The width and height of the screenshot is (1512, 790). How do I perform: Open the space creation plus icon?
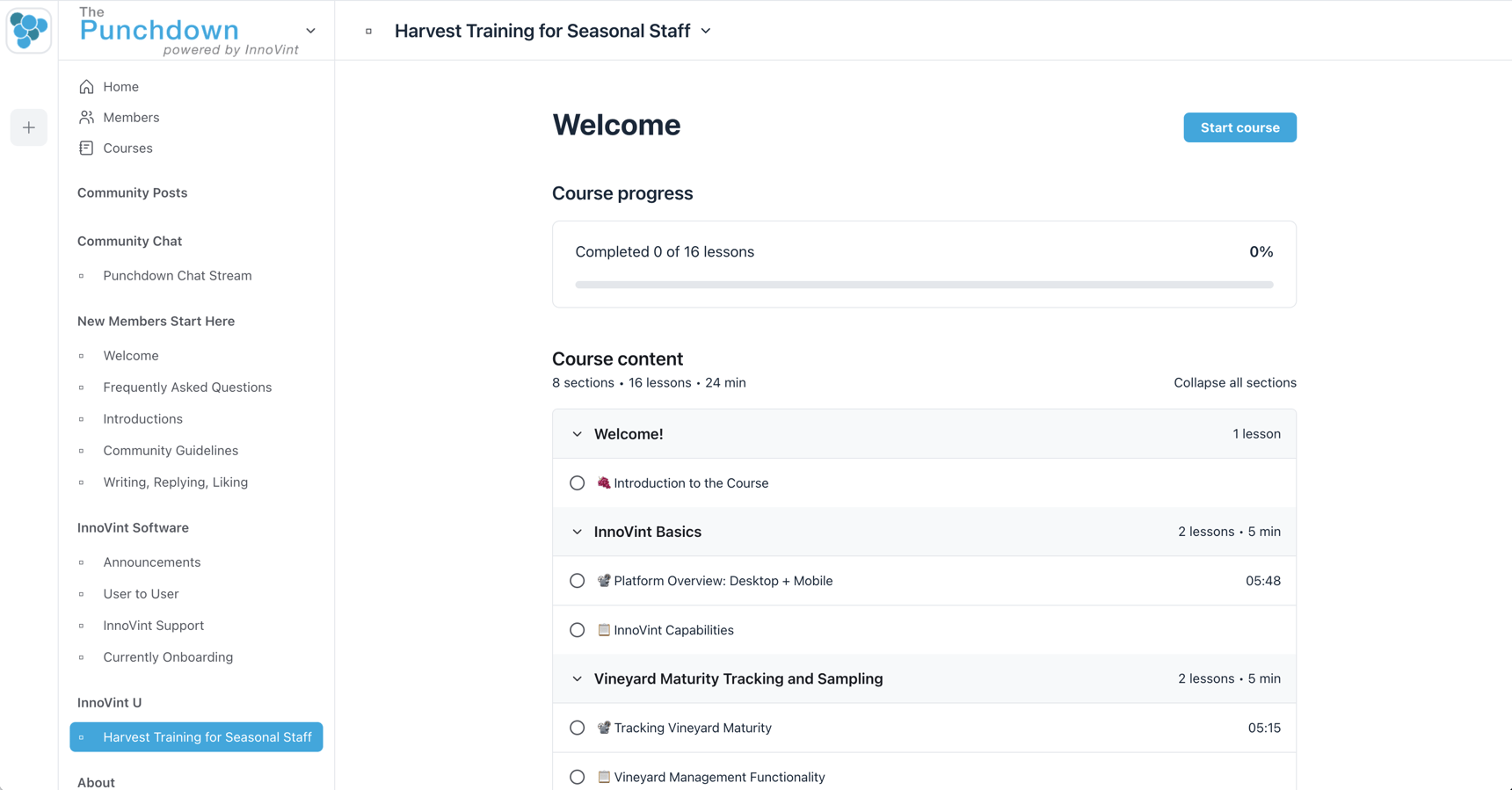coord(29,127)
